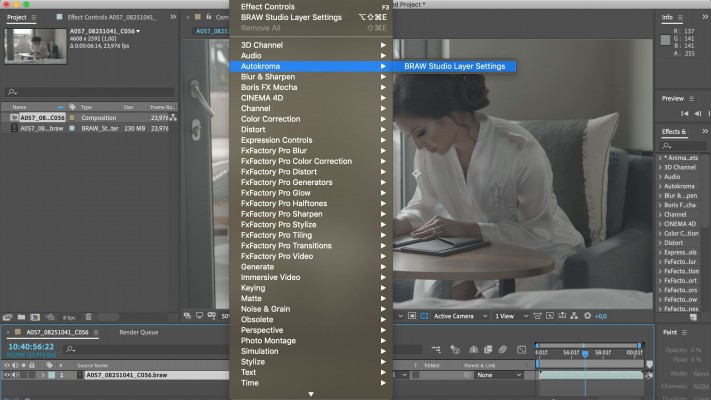Open the Project panel menu icon
Image resolution: width=711 pixels, height=400 pixels.
[35, 17]
